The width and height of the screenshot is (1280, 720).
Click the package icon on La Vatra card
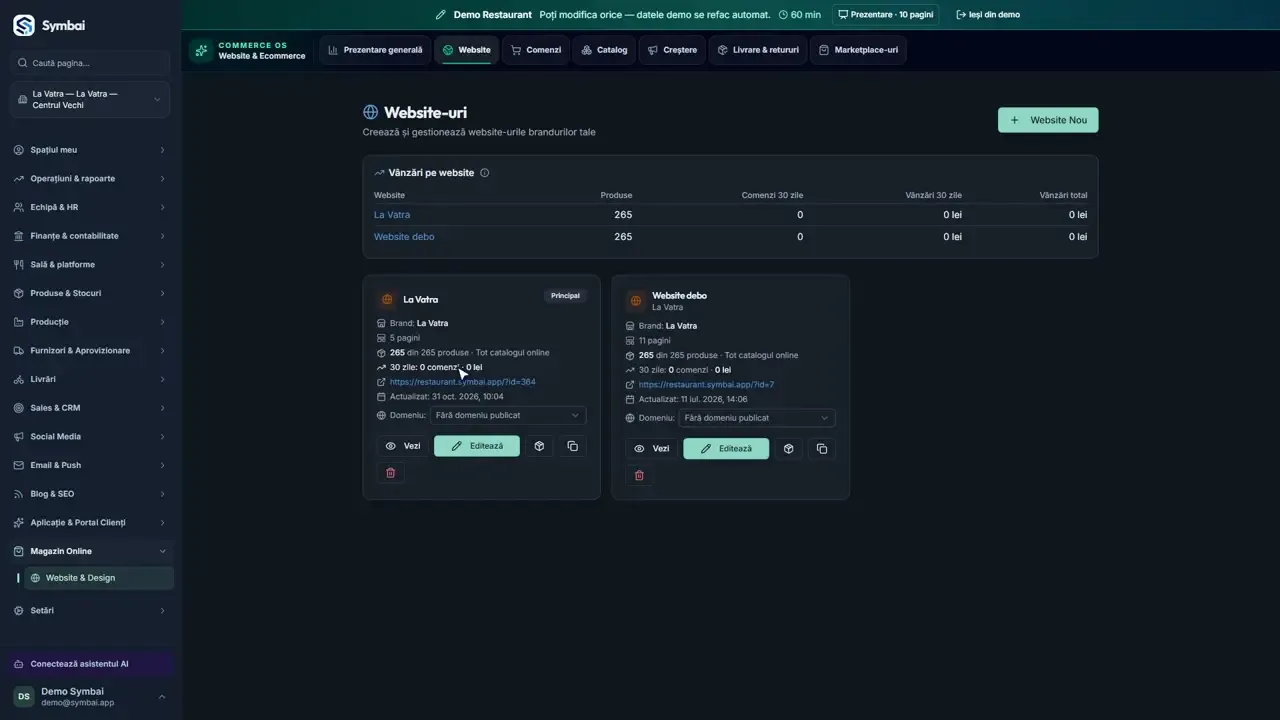coord(539,446)
